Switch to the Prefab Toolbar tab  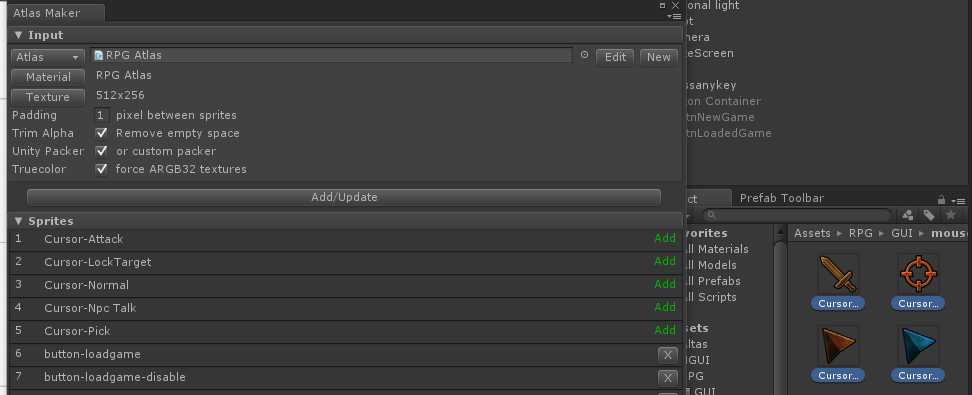click(782, 198)
